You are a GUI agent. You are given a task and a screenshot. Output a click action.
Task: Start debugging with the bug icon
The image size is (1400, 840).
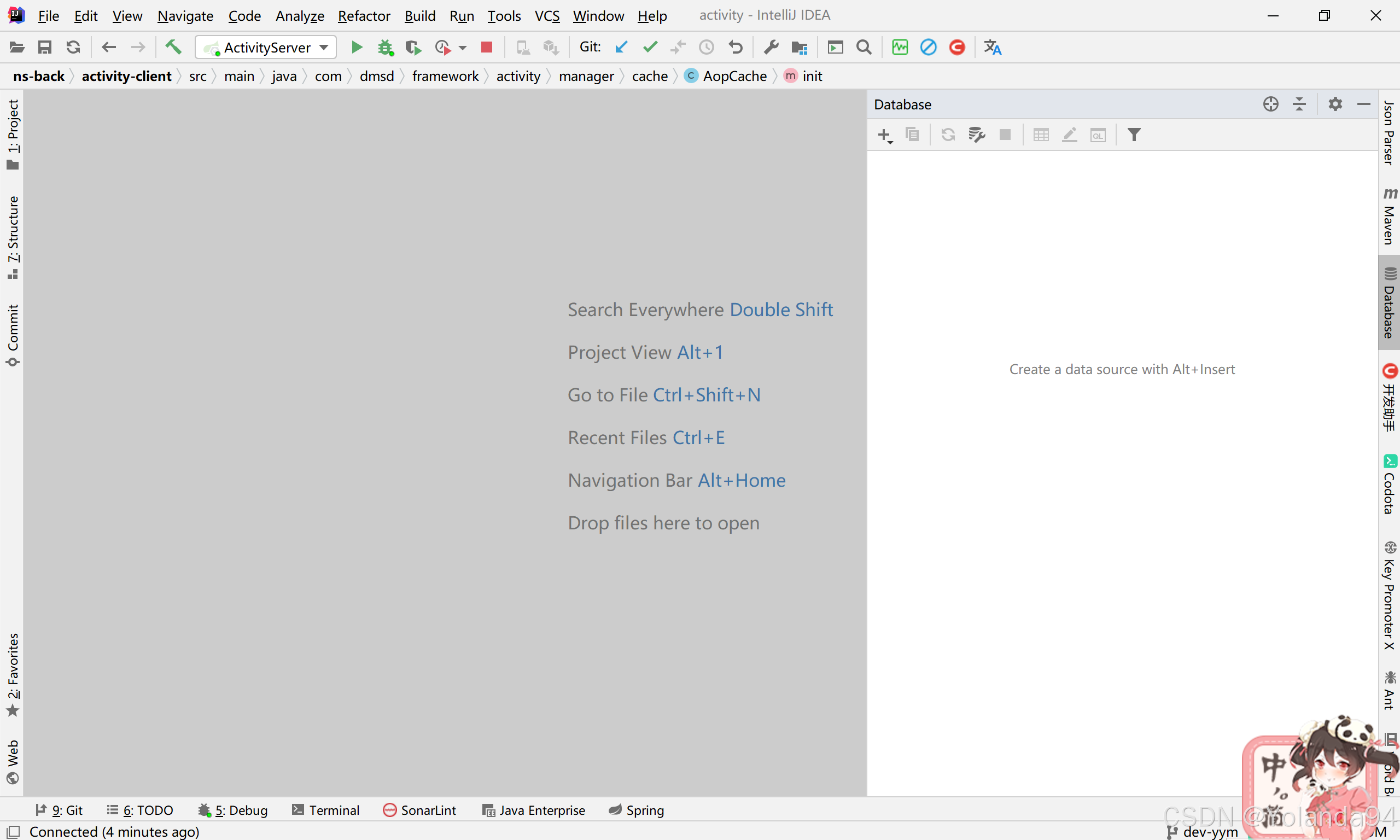pos(386,48)
